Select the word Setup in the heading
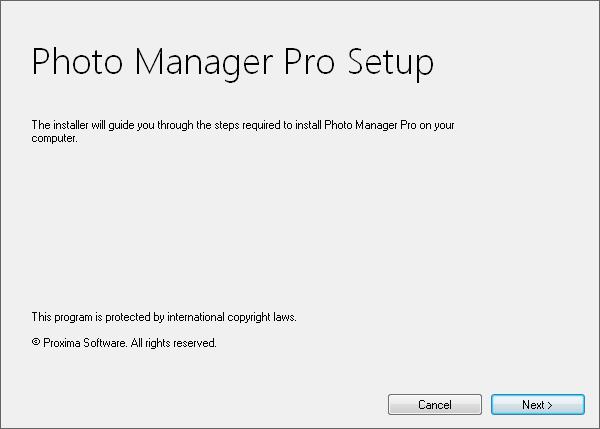Screen dimensions: 600x429 pos(390,64)
